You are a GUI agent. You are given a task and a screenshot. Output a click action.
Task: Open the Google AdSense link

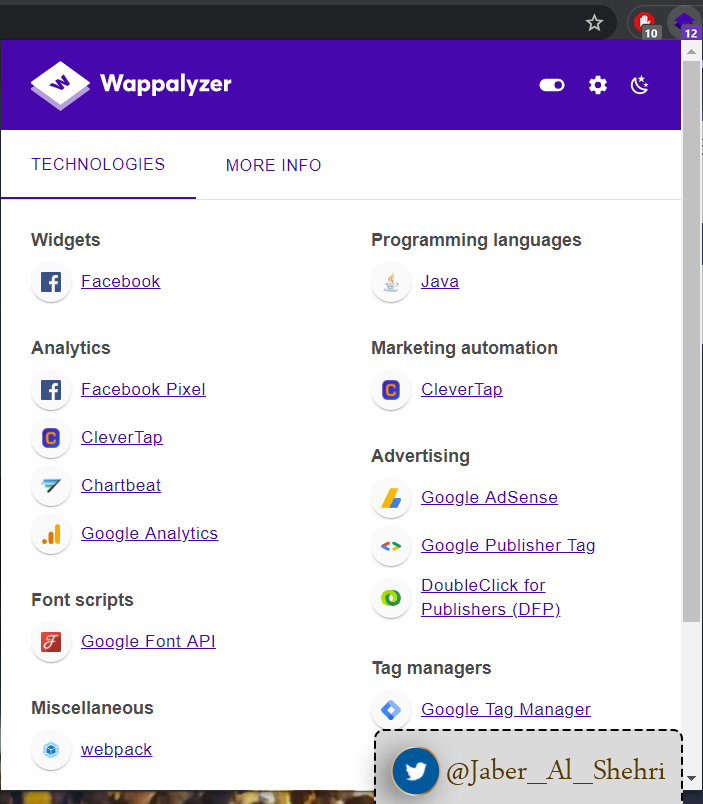(489, 497)
